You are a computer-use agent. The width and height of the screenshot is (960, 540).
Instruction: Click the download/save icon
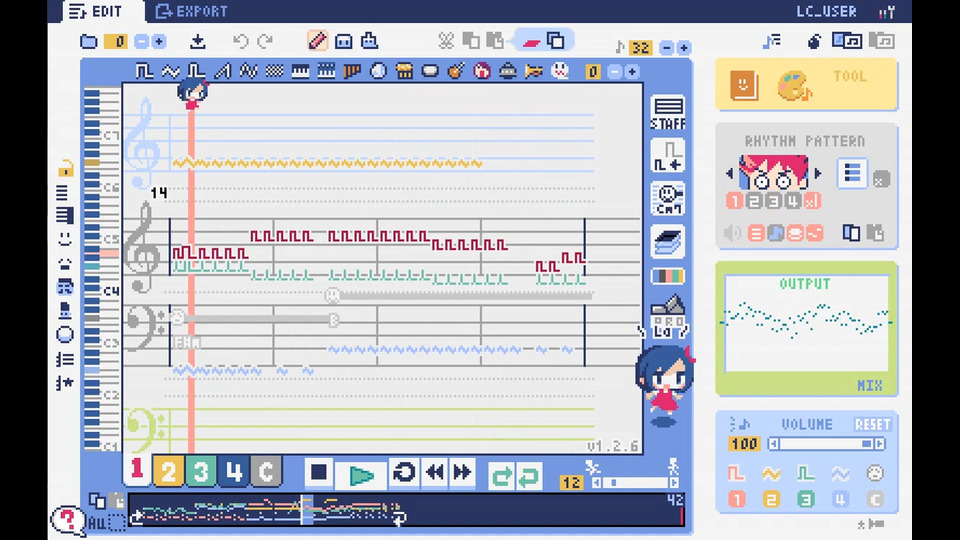197,41
